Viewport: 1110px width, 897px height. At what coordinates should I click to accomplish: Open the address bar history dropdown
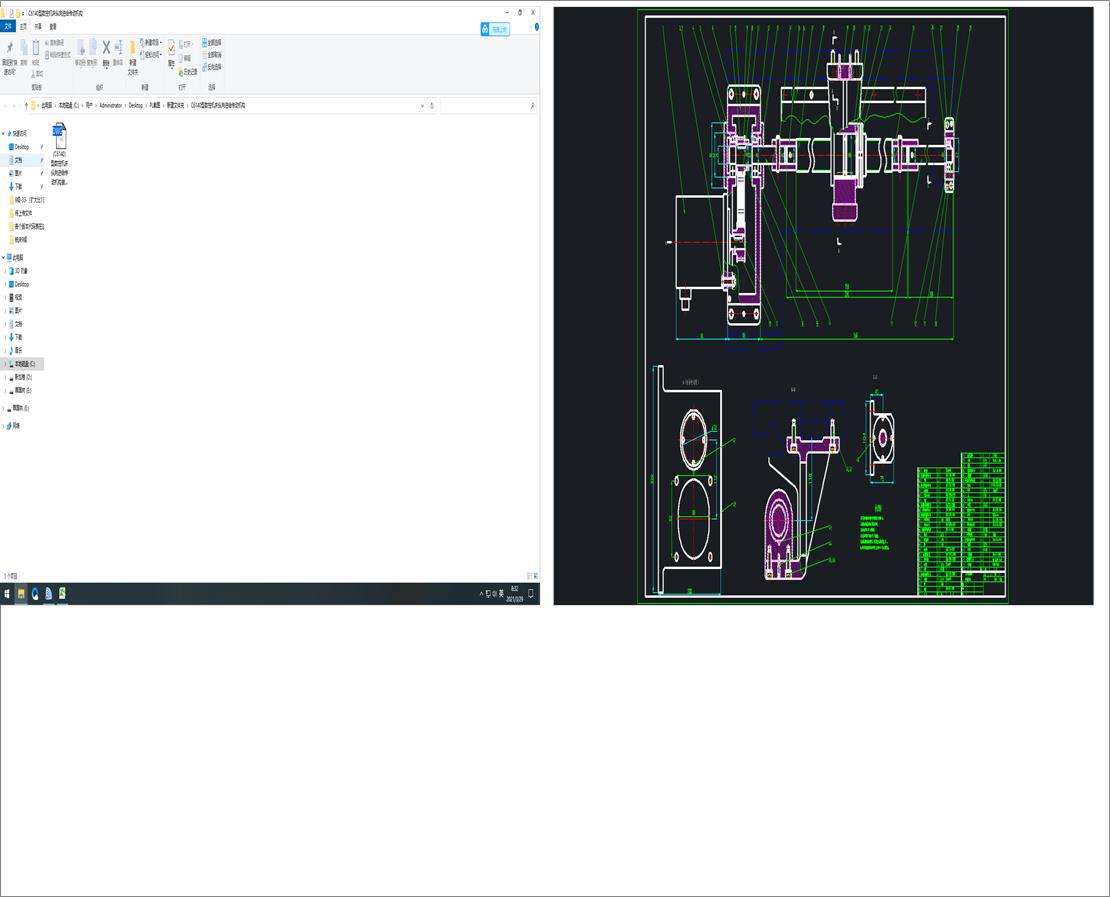click(x=423, y=105)
